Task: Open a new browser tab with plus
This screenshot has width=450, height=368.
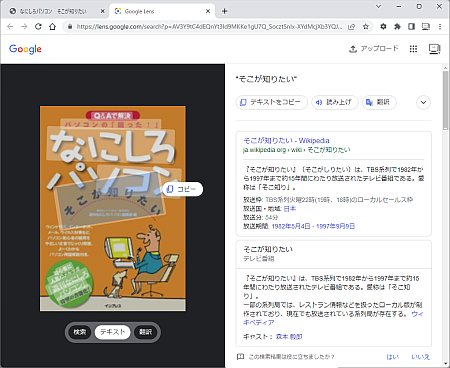Action: 224,11
